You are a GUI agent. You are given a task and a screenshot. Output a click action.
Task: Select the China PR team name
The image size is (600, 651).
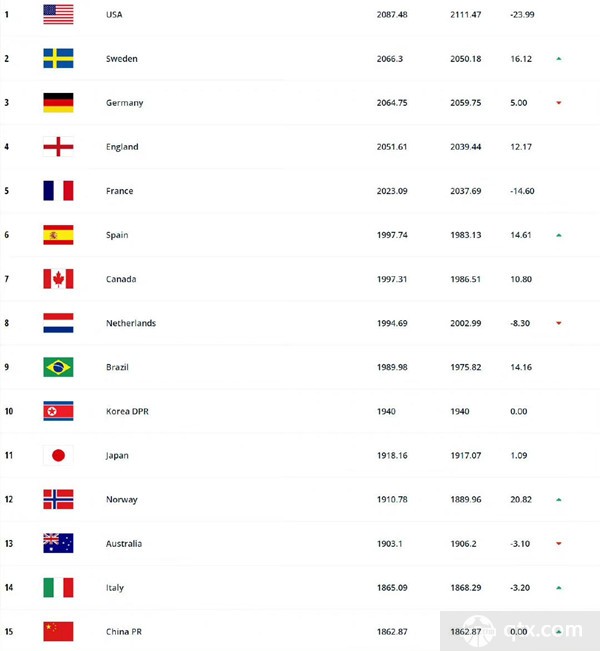(124, 631)
